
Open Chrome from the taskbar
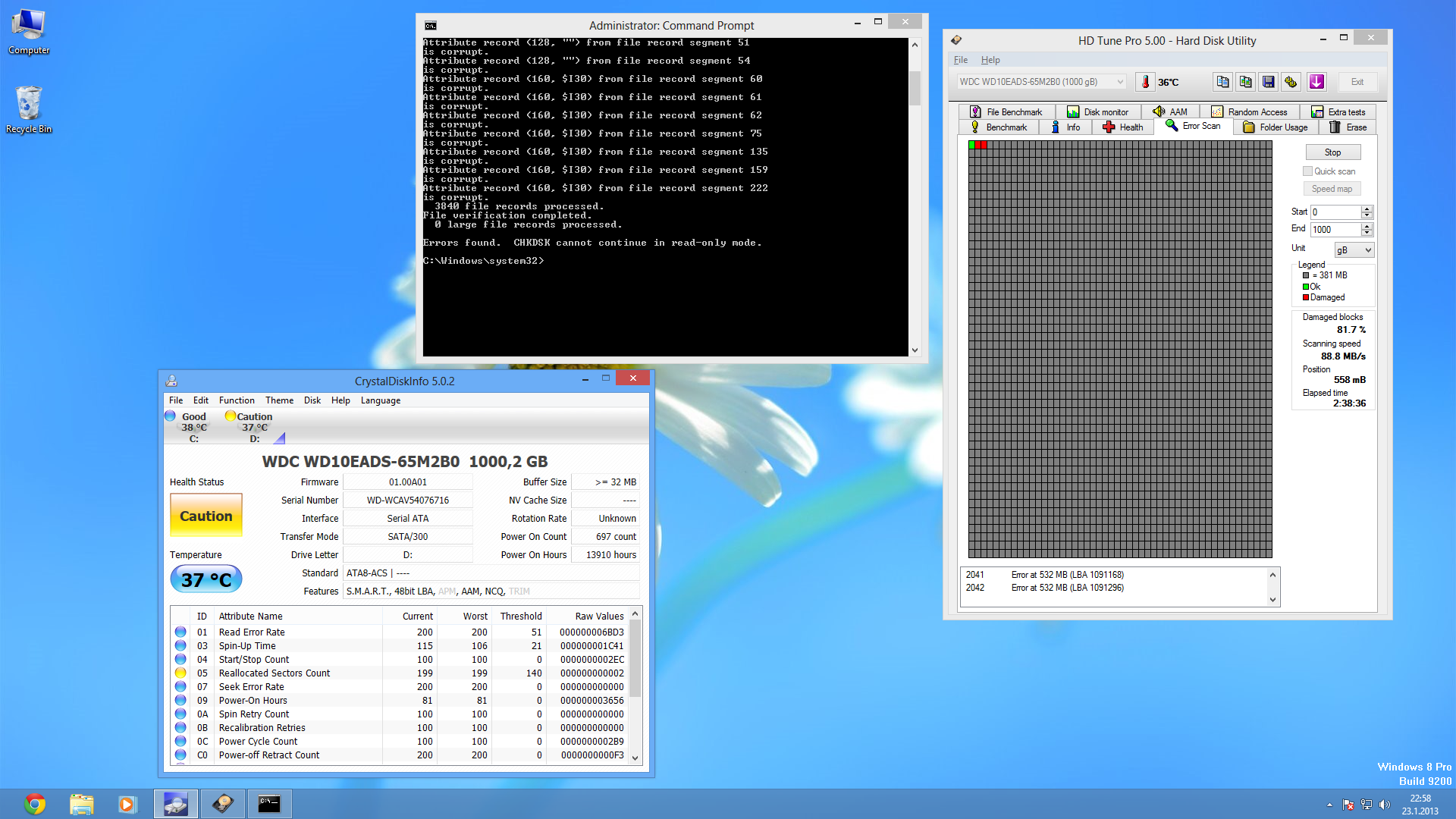click(x=35, y=804)
